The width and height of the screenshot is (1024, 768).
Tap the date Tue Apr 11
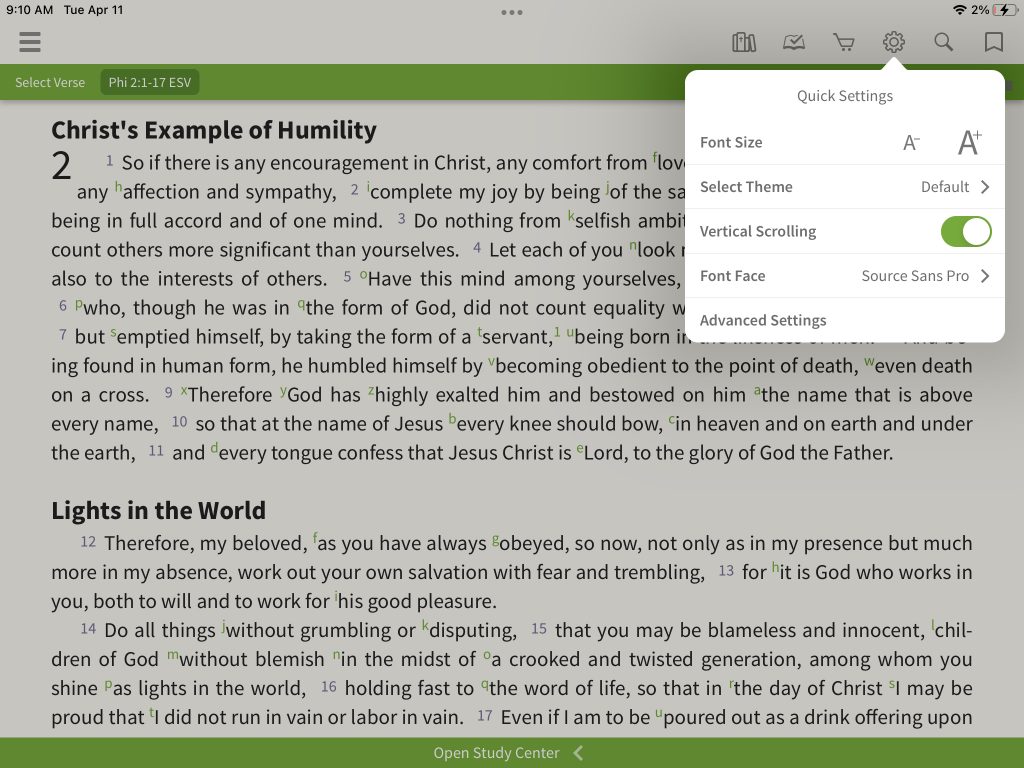coord(93,10)
